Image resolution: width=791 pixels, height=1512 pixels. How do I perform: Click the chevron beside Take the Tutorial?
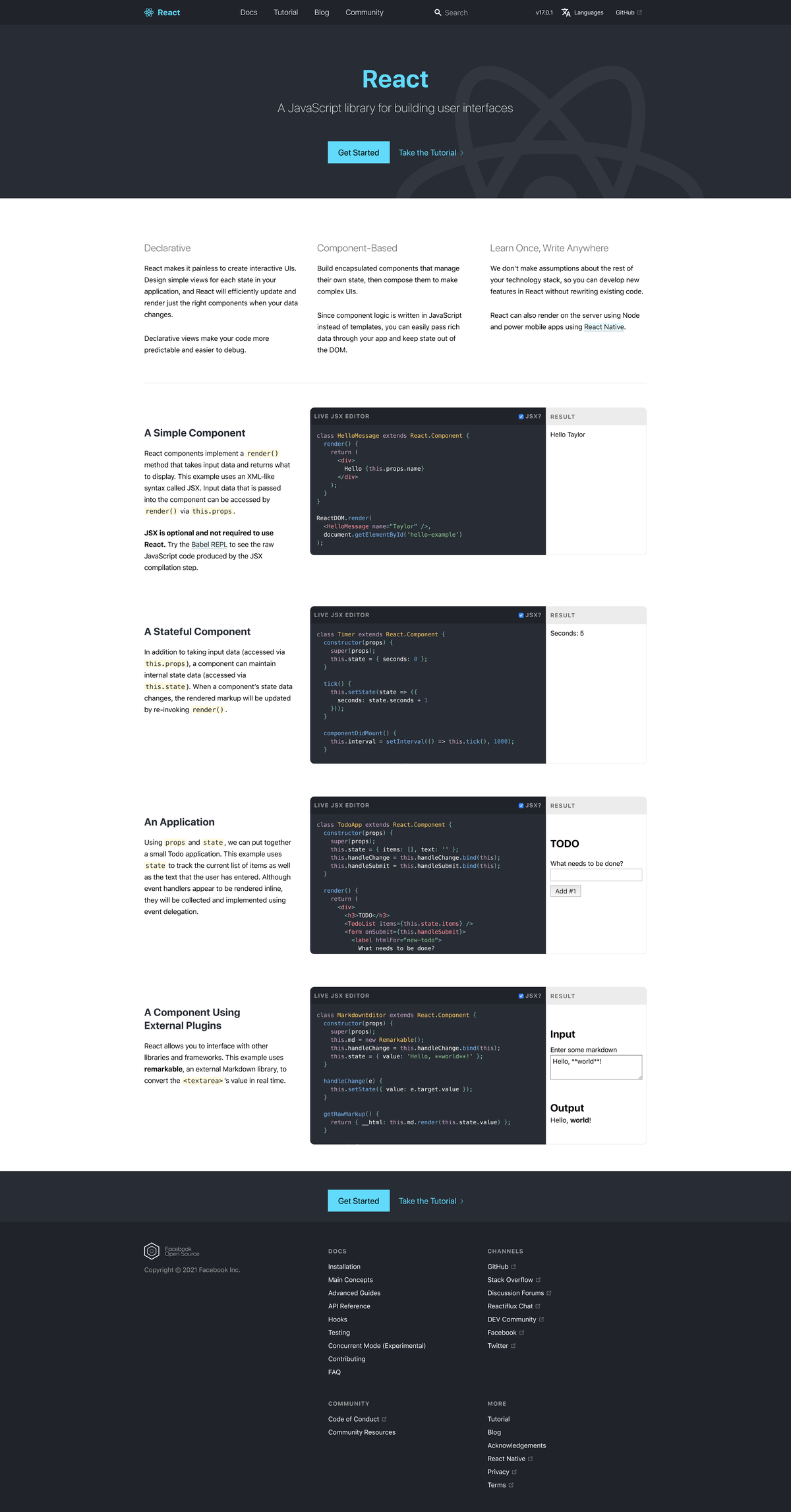point(463,152)
